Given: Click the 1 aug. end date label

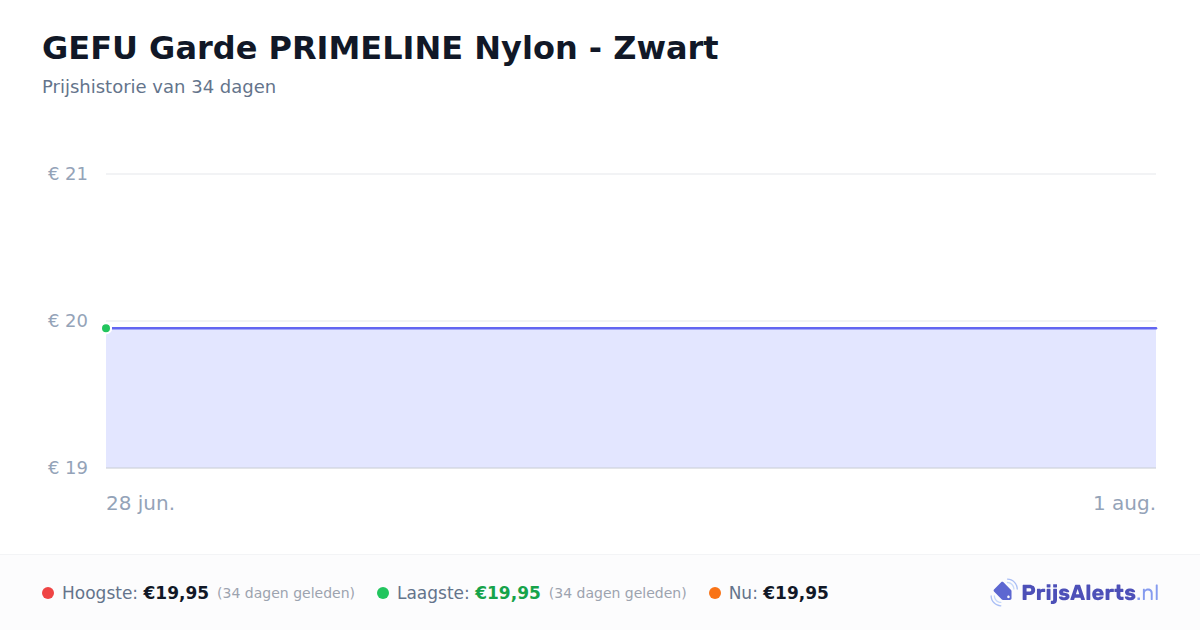Looking at the screenshot, I should (1124, 503).
